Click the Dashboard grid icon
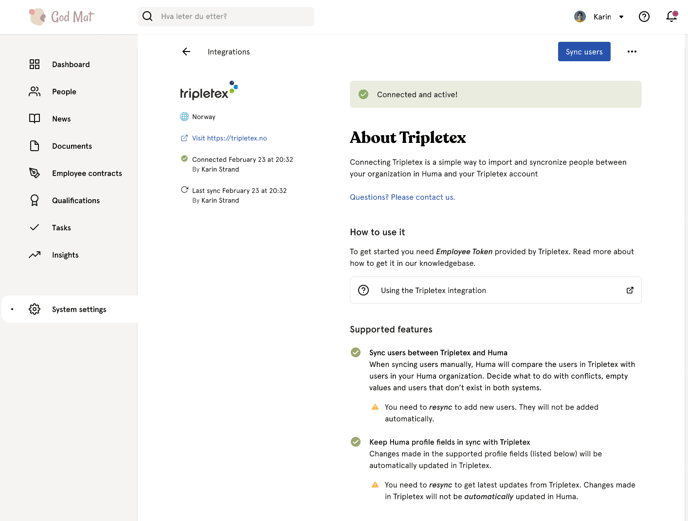 [34, 65]
